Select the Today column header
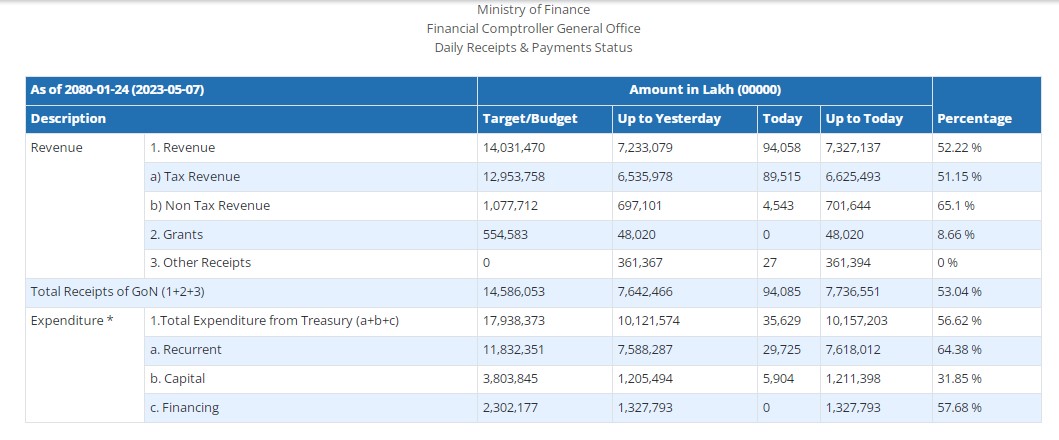 click(782, 118)
